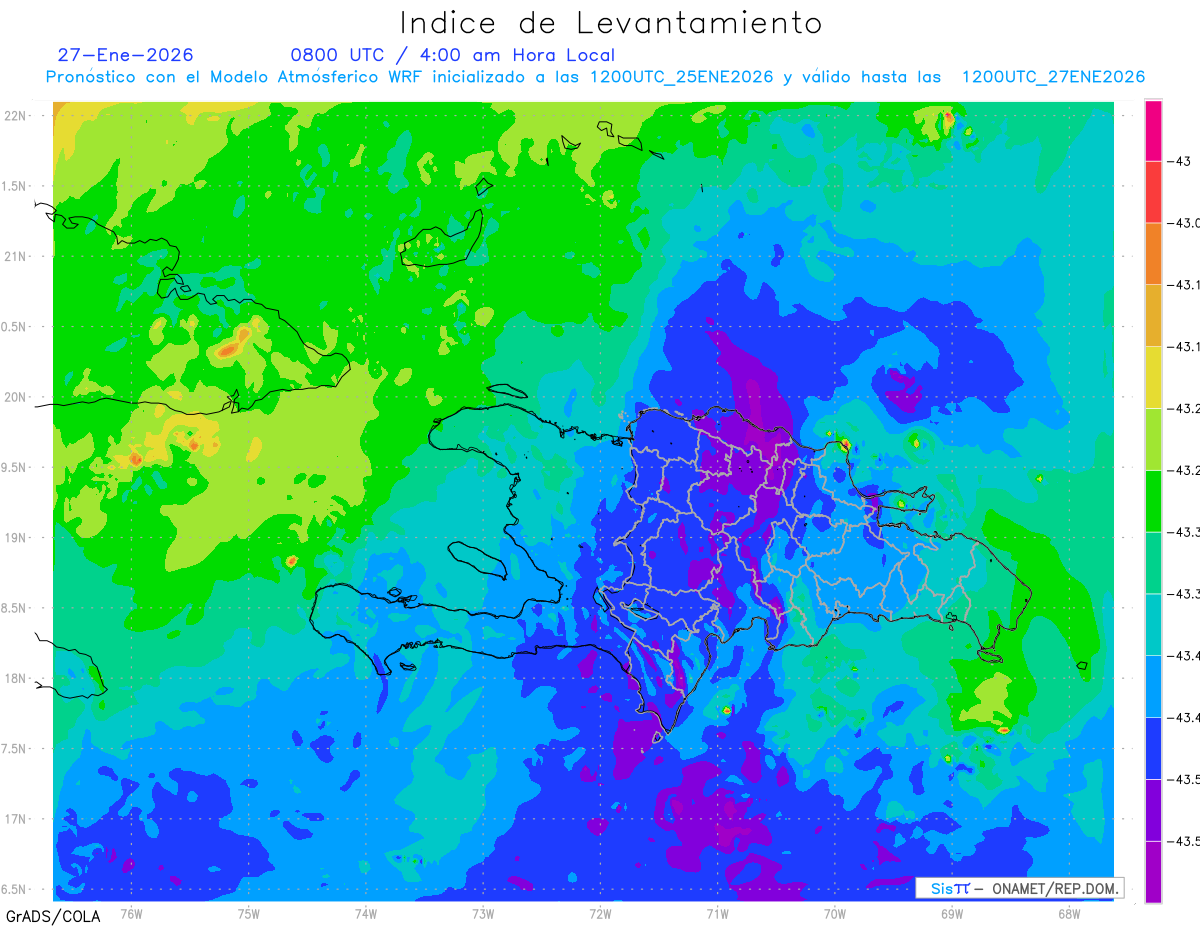The width and height of the screenshot is (1200, 927).
Task: Click the bright green colorbar swatch
Action: pyautogui.click(x=1153, y=501)
